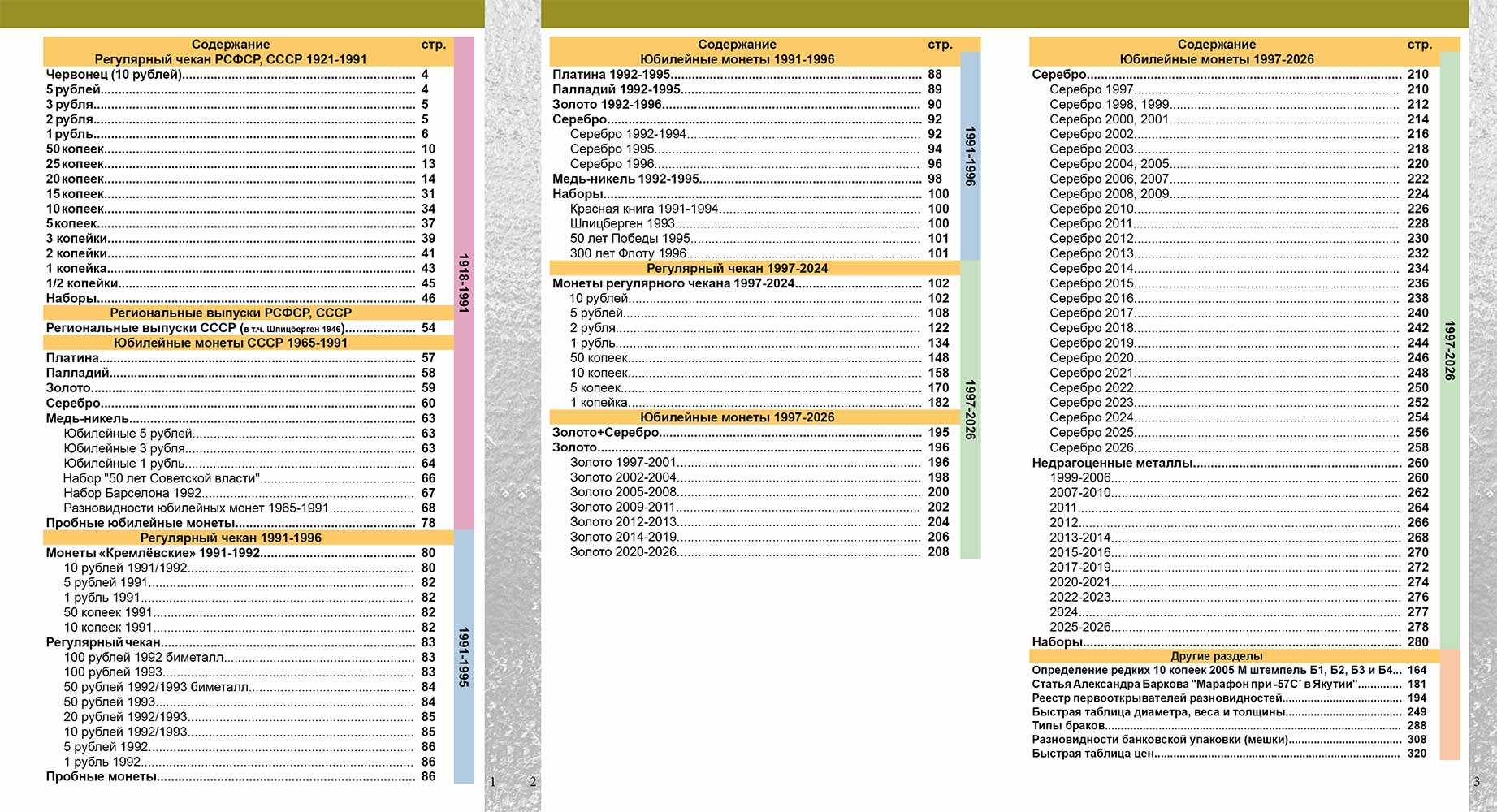The width and height of the screenshot is (1497, 812).
Task: Click the Юбилейные монеты СССР 1965-1991 header
Action: coord(231,343)
